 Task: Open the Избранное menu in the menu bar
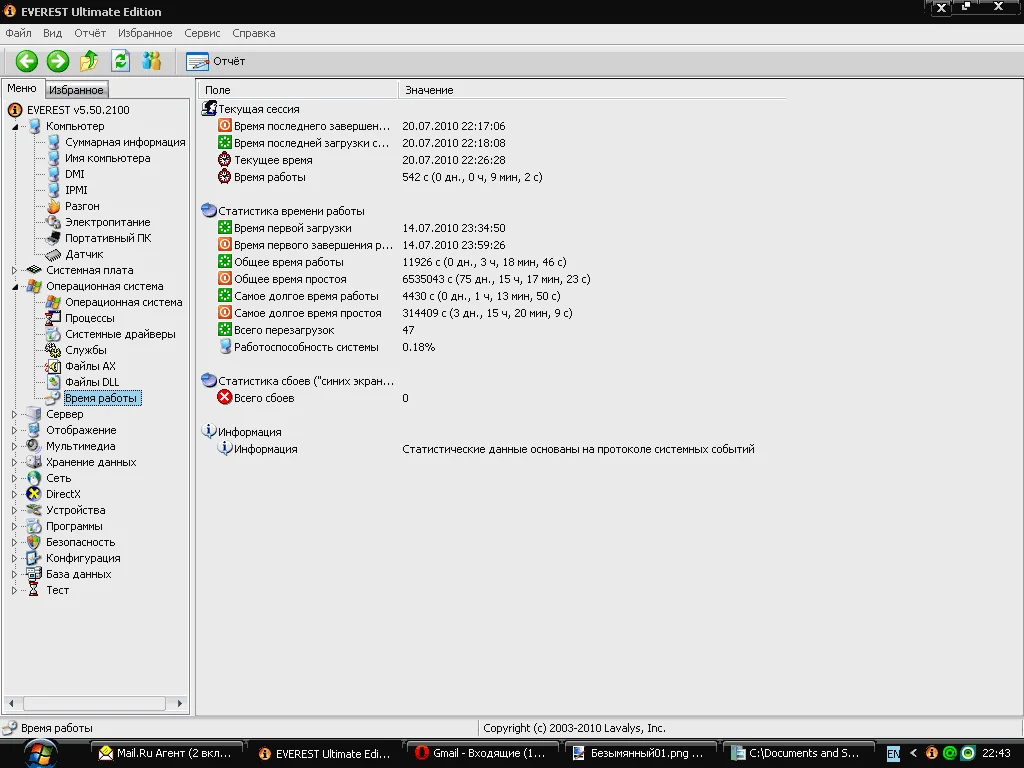pos(145,33)
